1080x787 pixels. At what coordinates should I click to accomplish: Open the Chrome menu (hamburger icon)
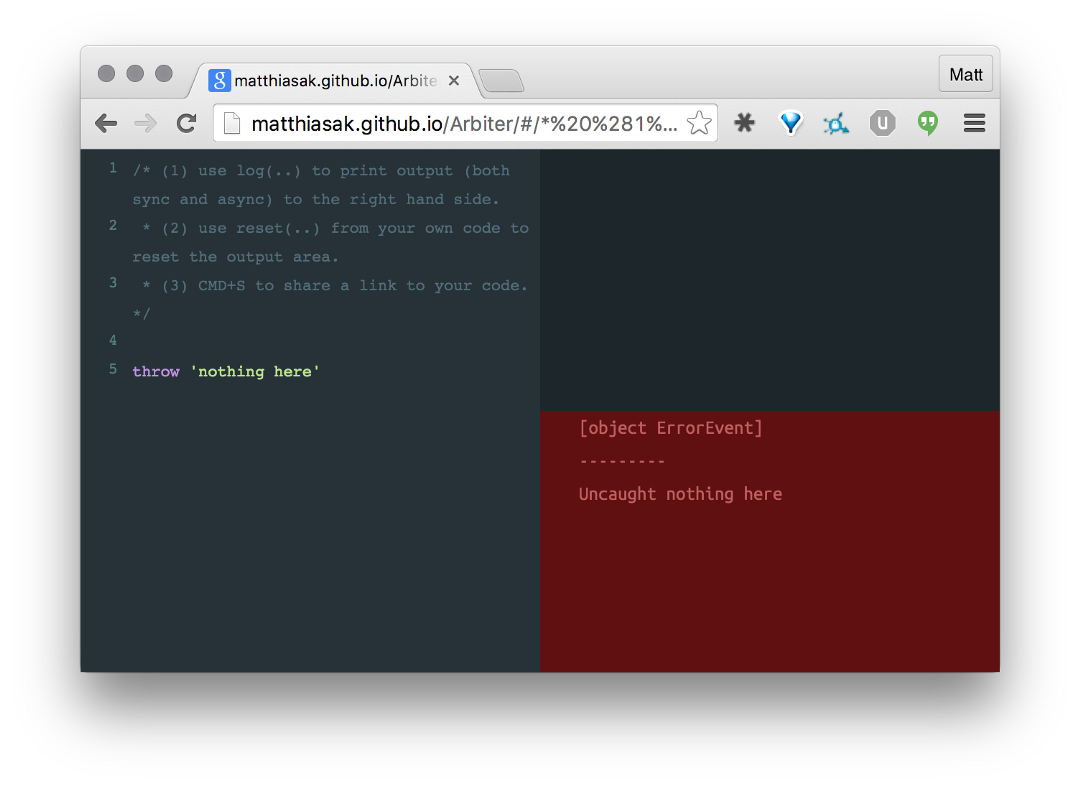click(974, 122)
